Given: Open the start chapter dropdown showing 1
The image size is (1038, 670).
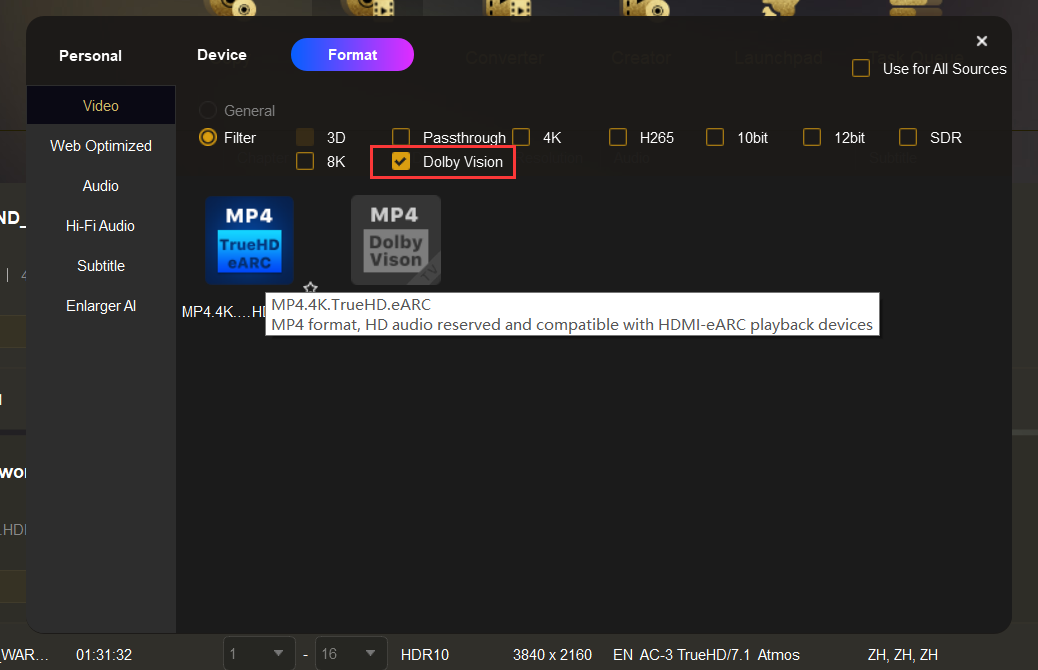Looking at the screenshot, I should coord(259,654).
